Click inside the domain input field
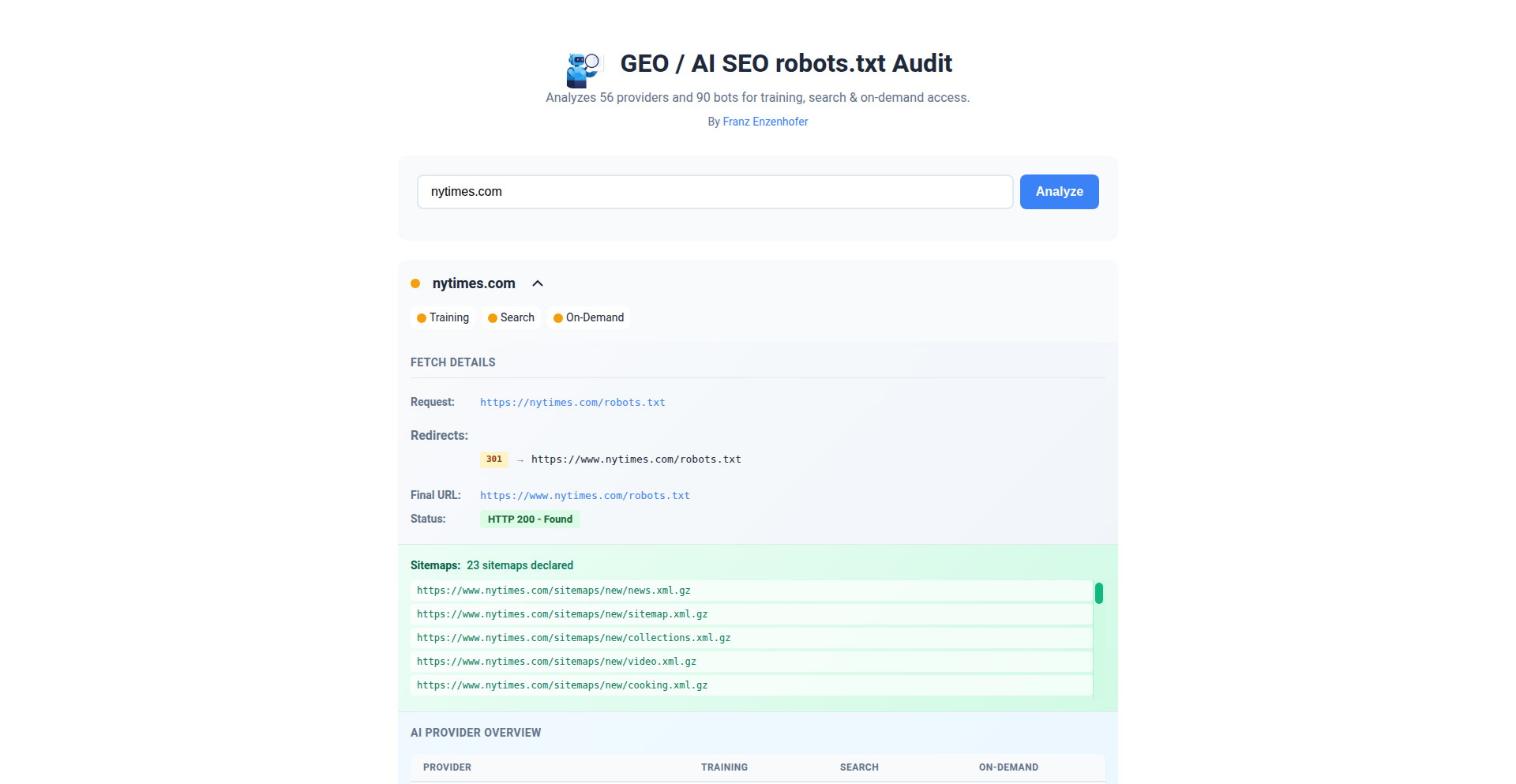This screenshot has height=784, width=1516. (715, 192)
